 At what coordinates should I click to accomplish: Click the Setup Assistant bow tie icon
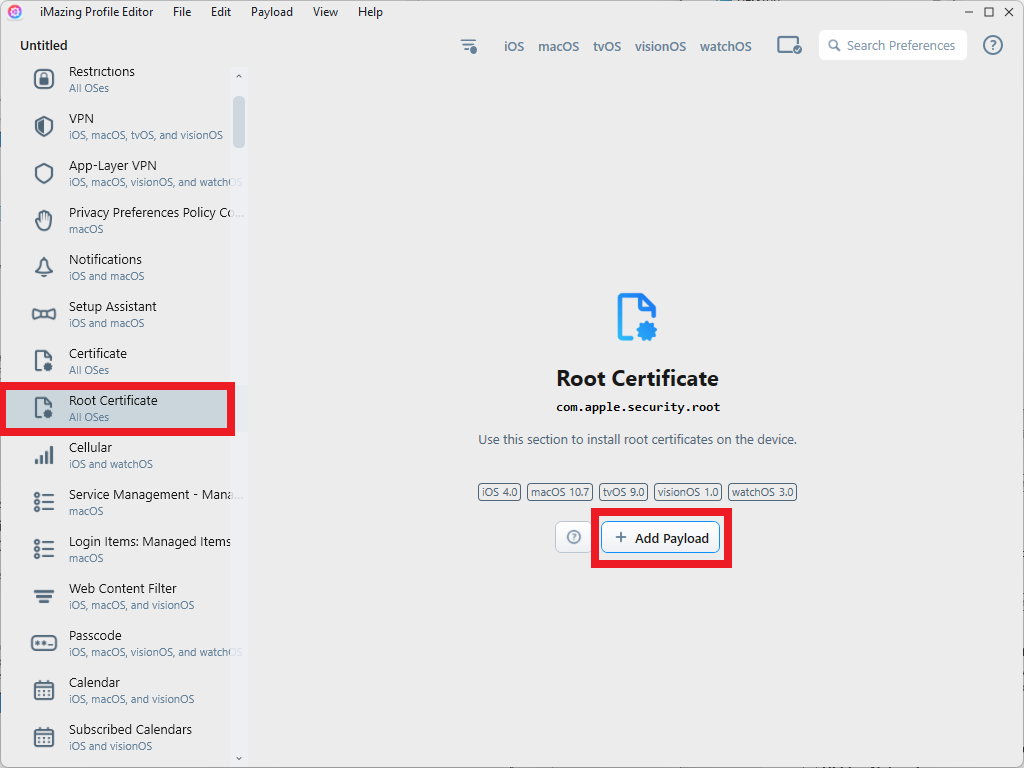click(44, 314)
